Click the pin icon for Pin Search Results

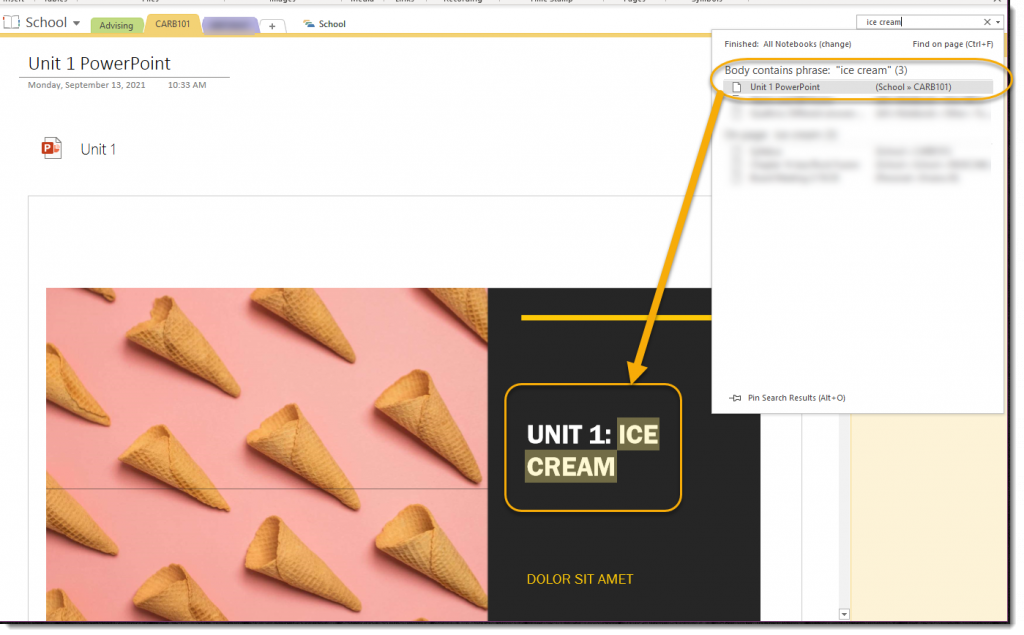click(x=736, y=398)
